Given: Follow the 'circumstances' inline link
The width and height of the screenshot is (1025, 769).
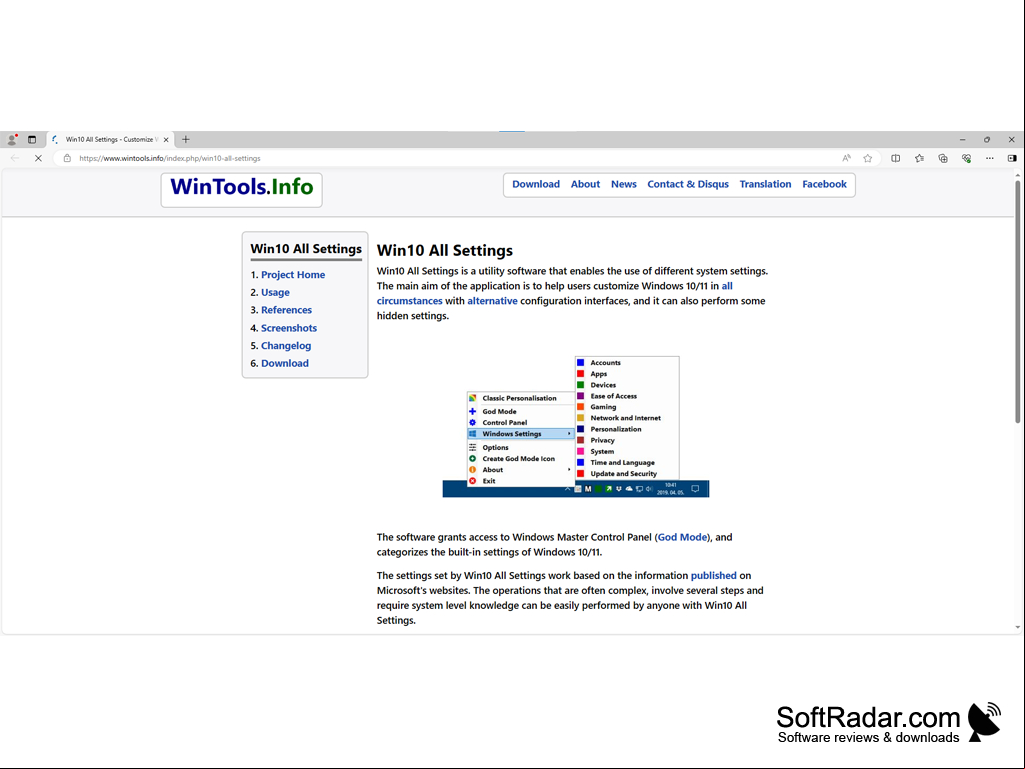Looking at the screenshot, I should (x=409, y=301).
